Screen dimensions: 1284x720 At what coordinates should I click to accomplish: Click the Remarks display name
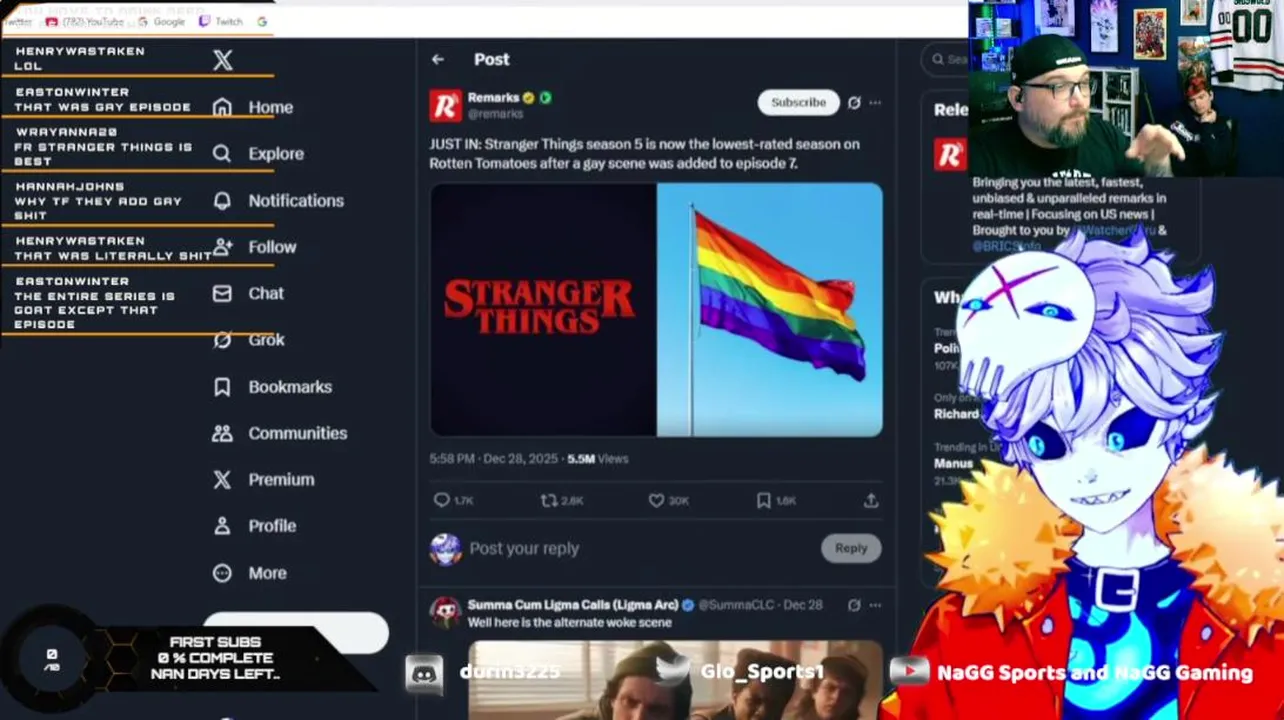(x=493, y=97)
